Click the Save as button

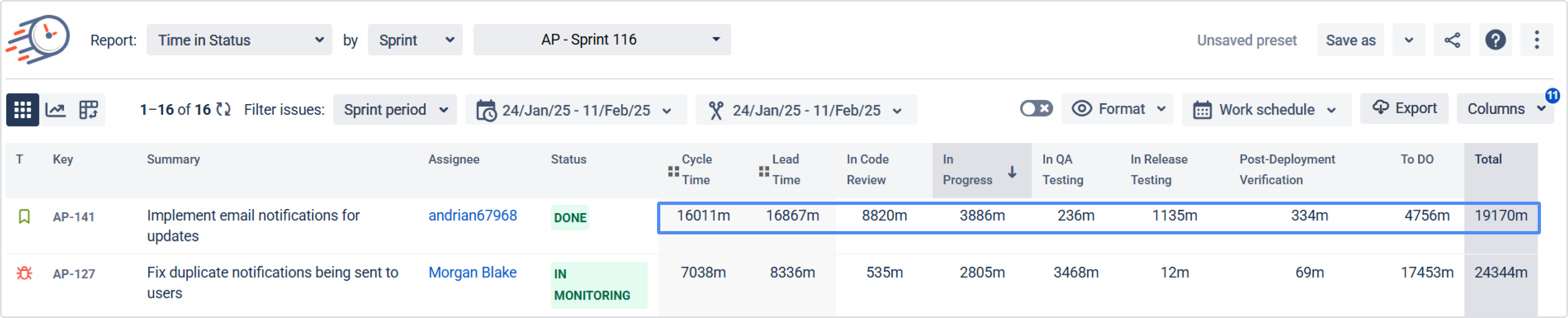[x=1350, y=40]
